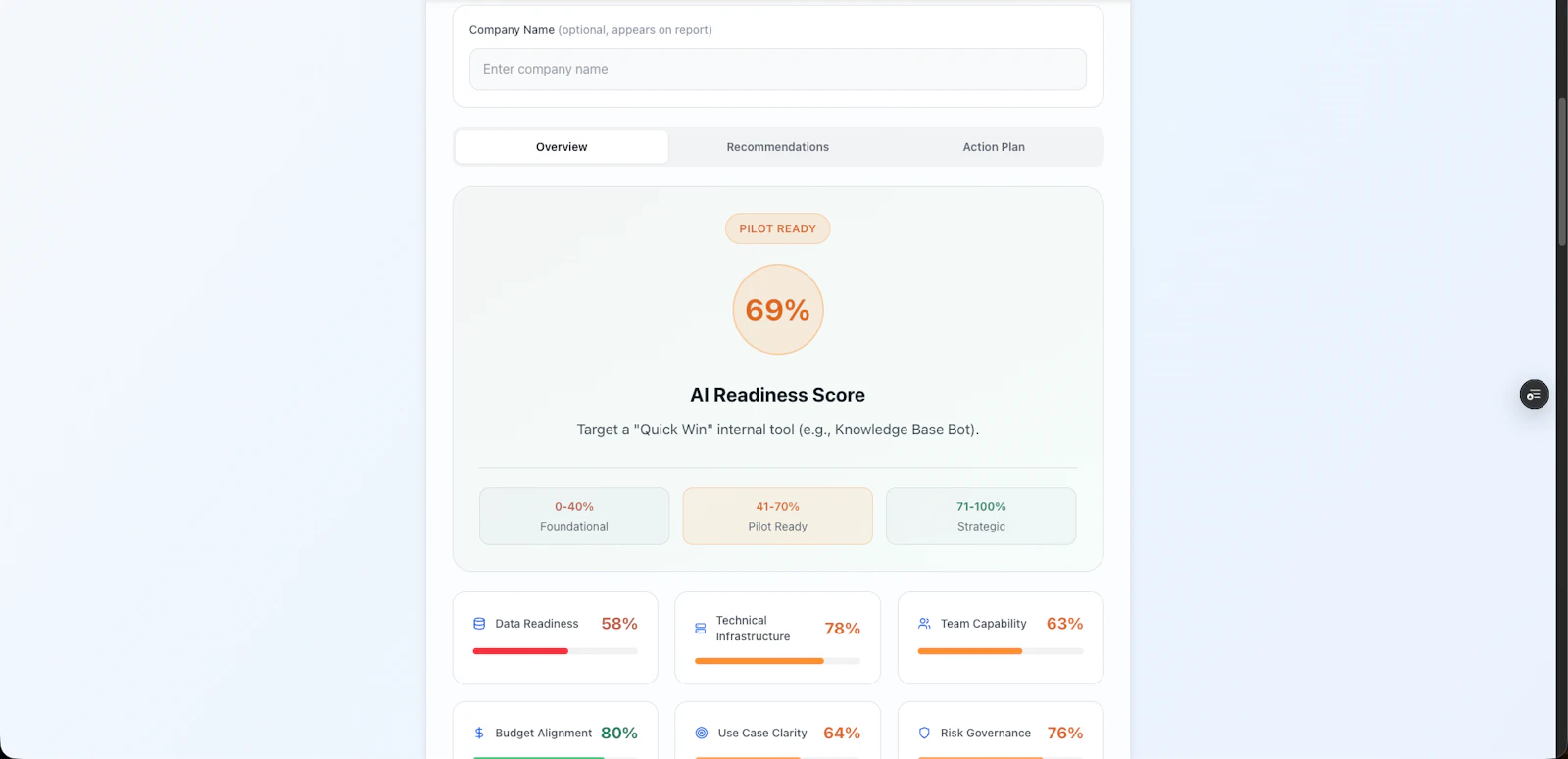Open the Recommendations tab
Viewport: 1568px width, 759px height.
(778, 147)
